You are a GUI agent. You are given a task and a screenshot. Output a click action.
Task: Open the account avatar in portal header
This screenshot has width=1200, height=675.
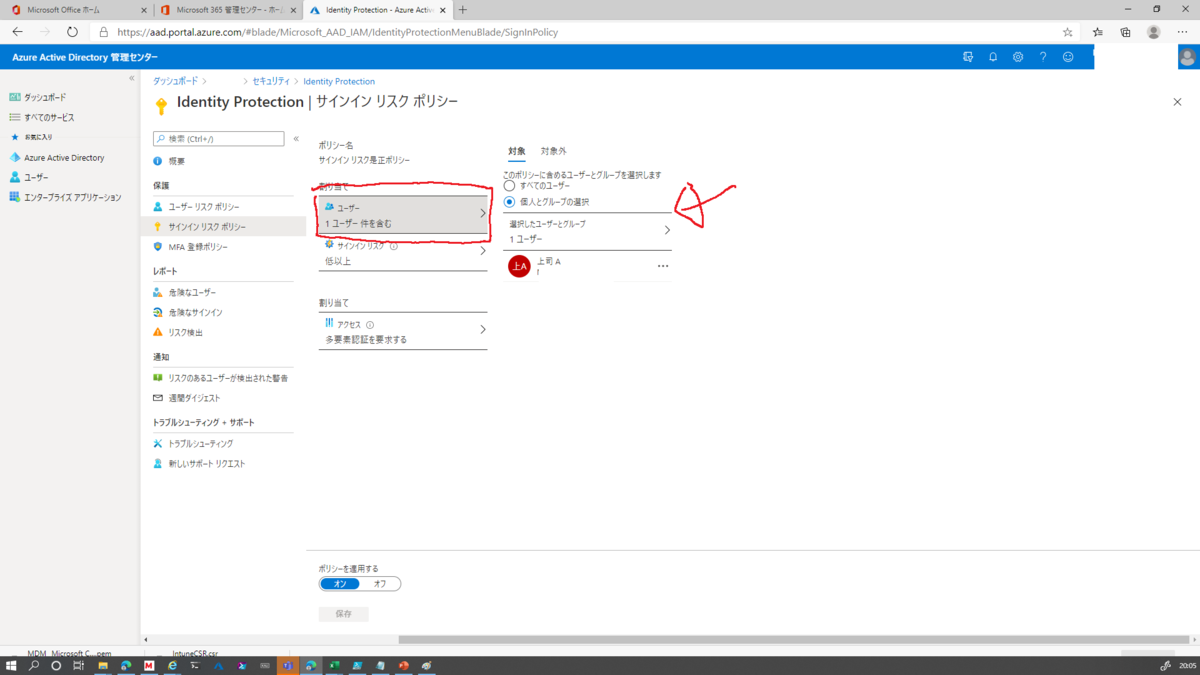coord(1187,57)
